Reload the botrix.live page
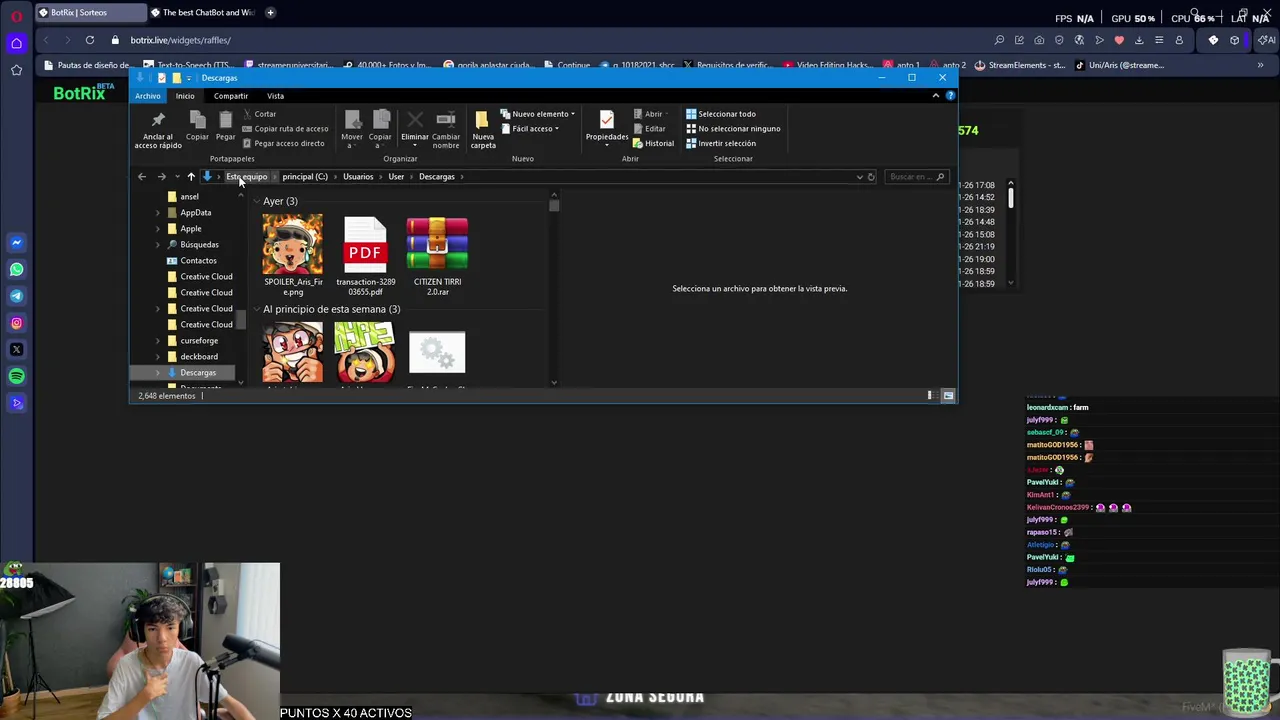 click(x=90, y=40)
